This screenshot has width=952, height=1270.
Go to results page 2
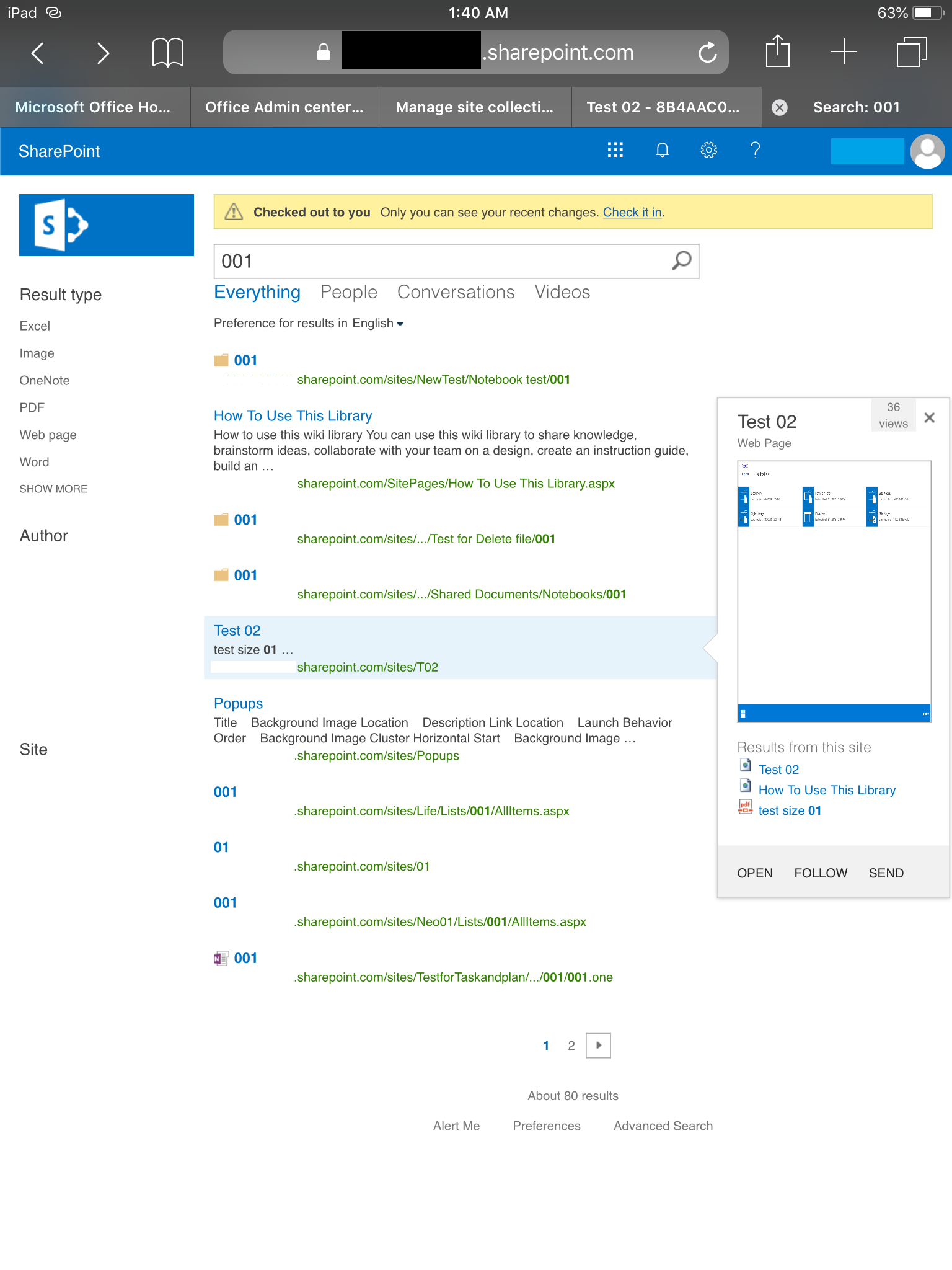(571, 1046)
